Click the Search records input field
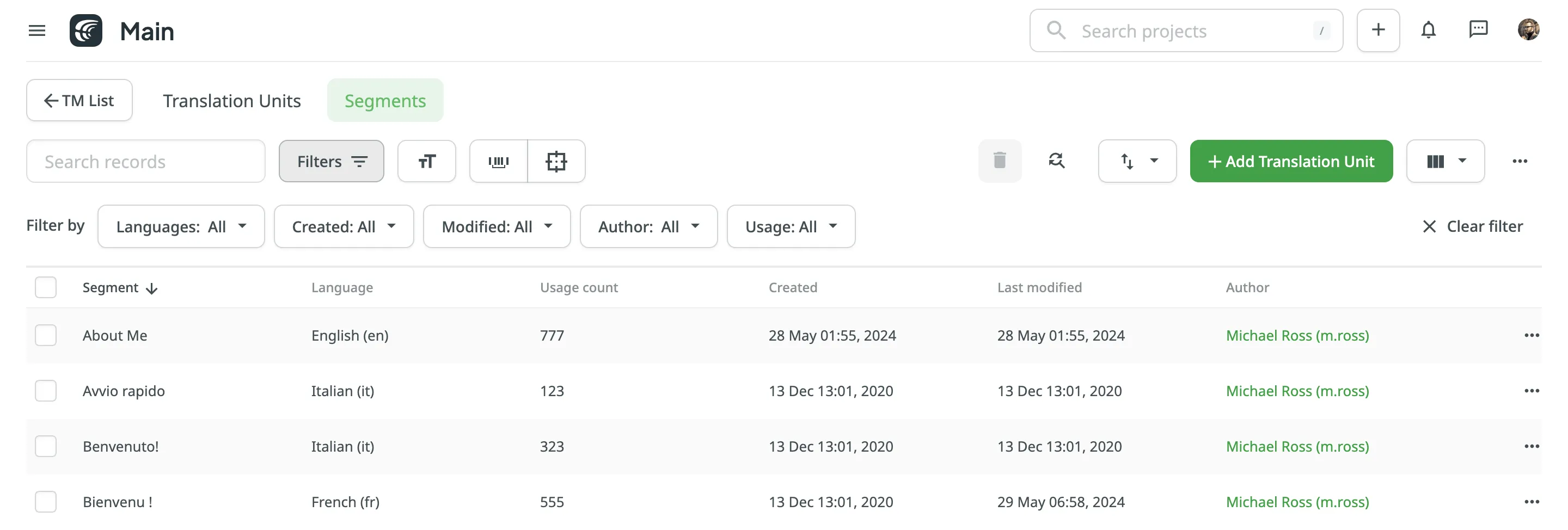The image size is (1568, 530). 145,161
